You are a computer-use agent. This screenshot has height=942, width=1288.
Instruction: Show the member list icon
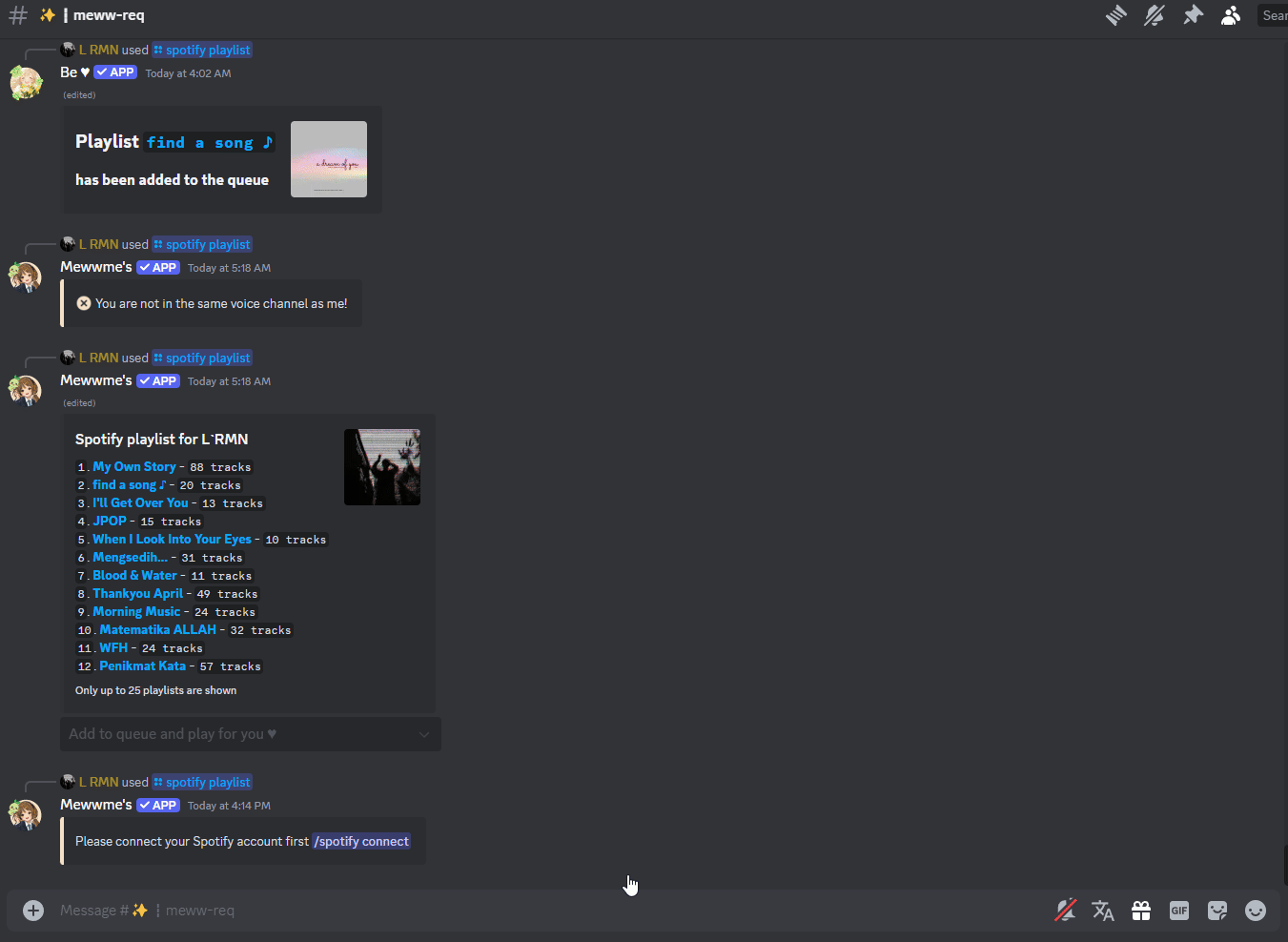(x=1231, y=15)
